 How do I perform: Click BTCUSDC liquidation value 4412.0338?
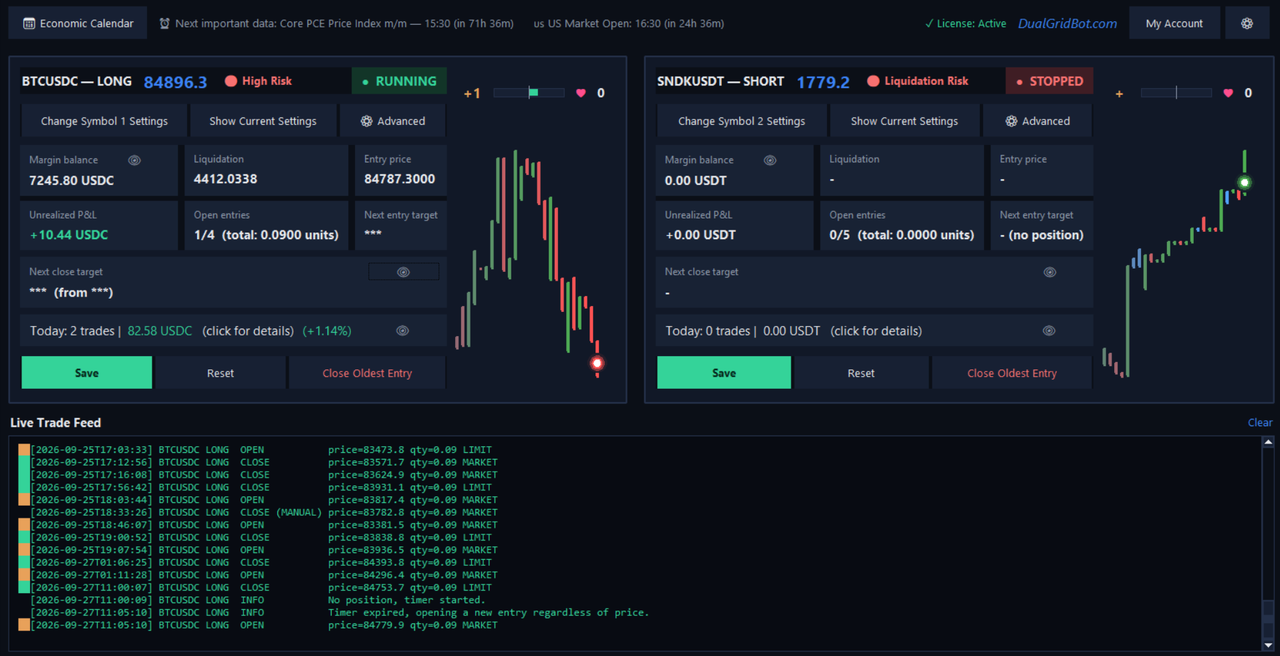225,179
